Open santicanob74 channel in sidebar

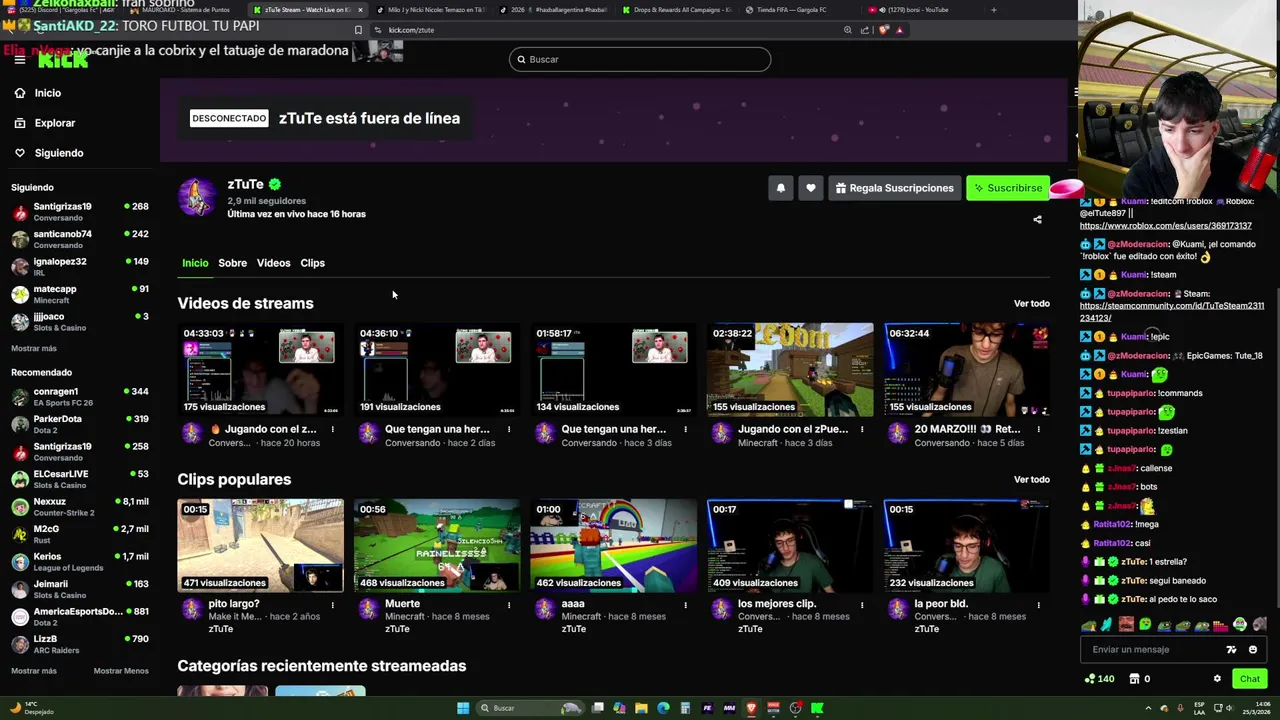coord(80,239)
